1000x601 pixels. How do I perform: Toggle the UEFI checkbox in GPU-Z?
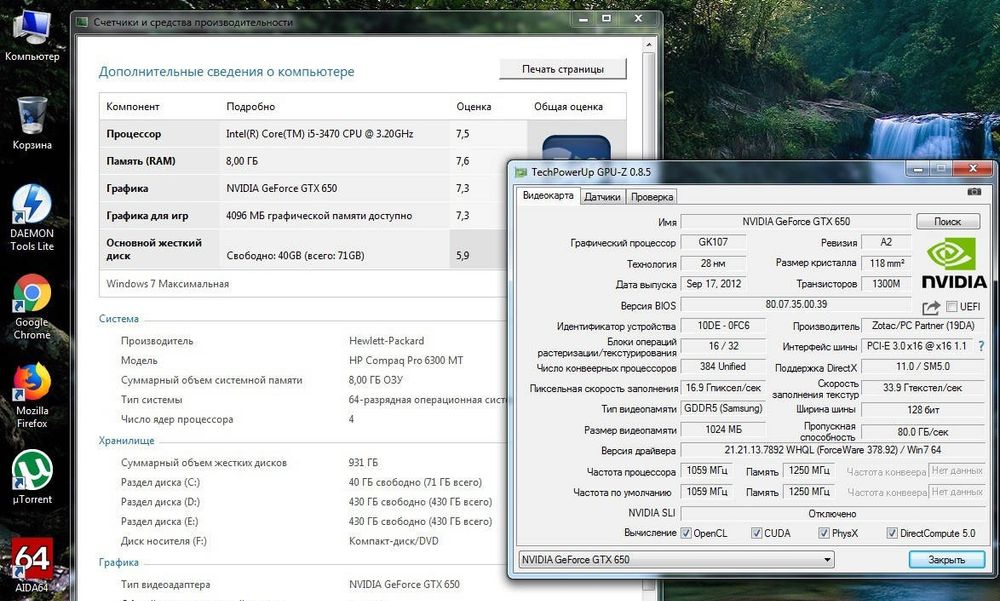point(952,307)
